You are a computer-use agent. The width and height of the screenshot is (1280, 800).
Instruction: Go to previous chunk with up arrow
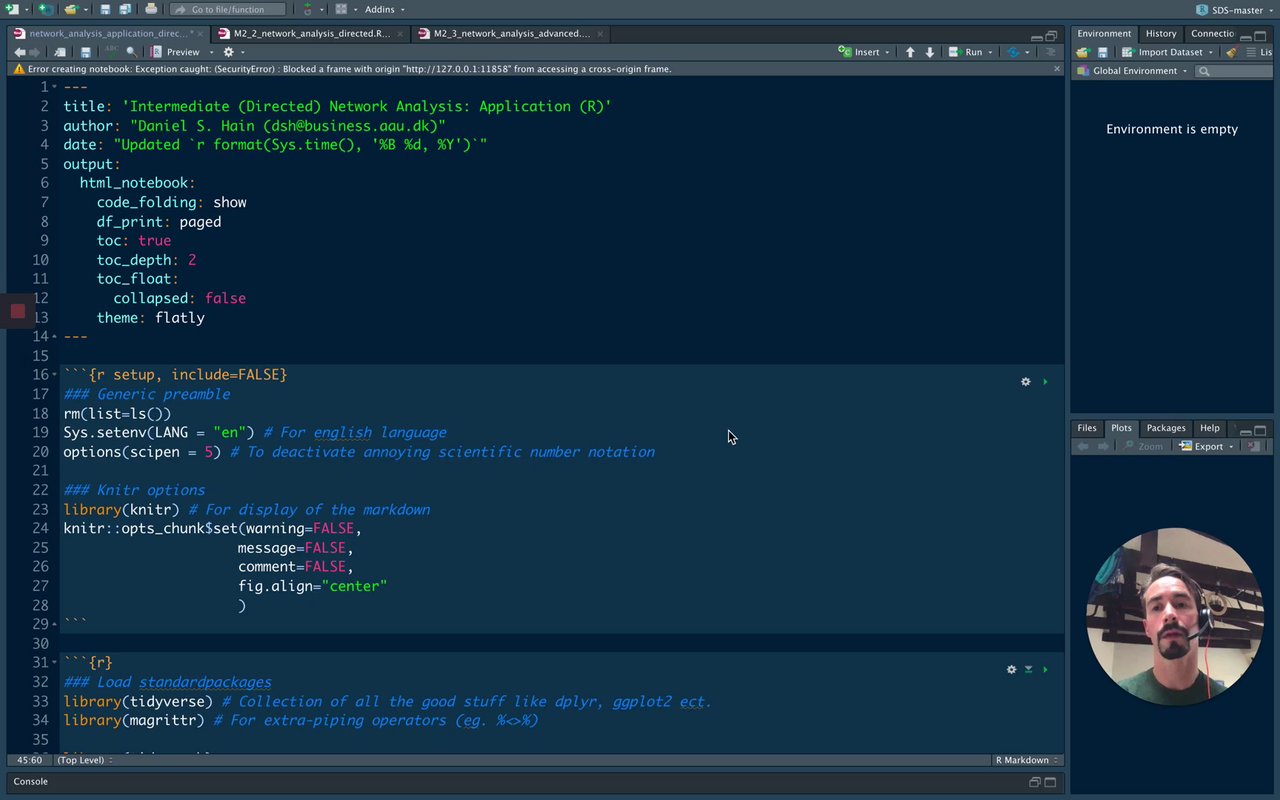(910, 52)
